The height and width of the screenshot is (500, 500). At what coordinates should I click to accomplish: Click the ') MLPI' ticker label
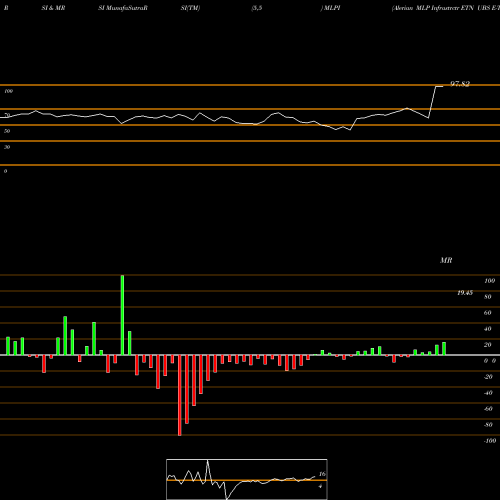click(x=330, y=8)
